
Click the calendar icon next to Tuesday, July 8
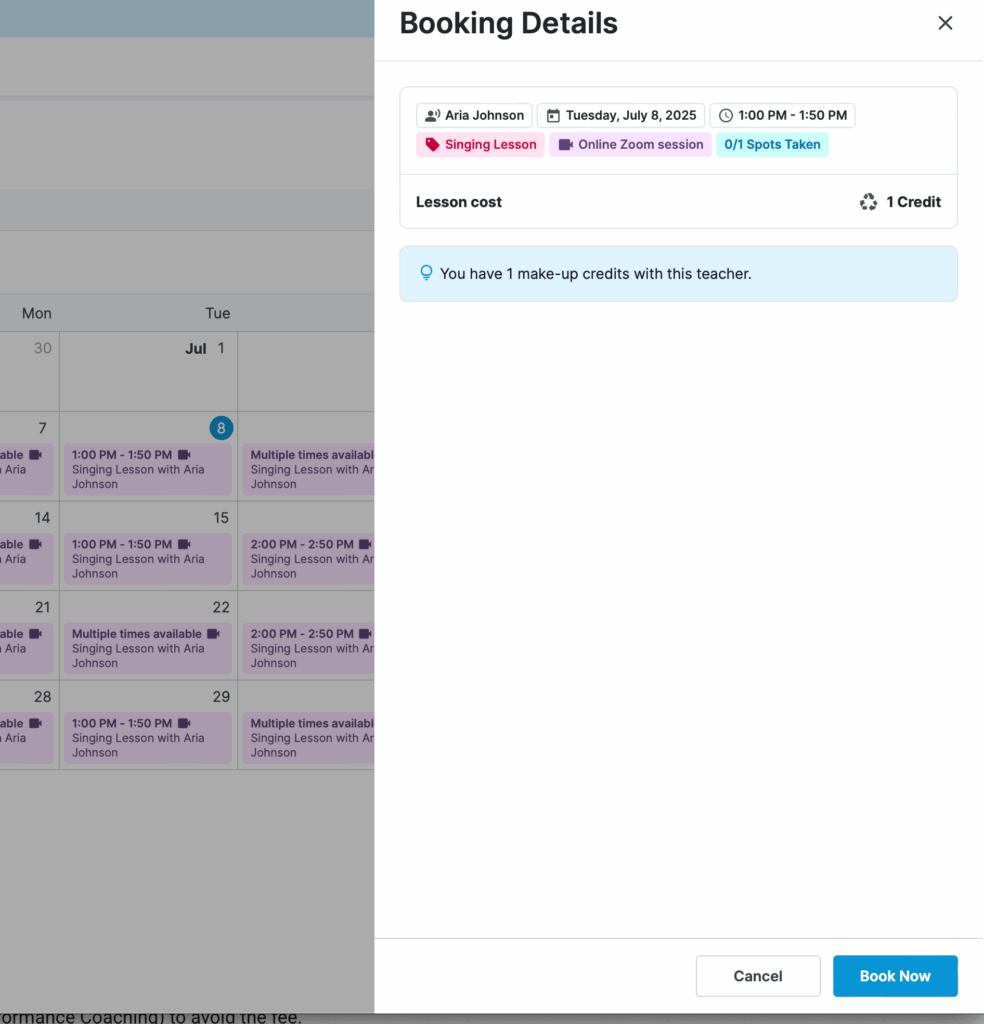(553, 115)
